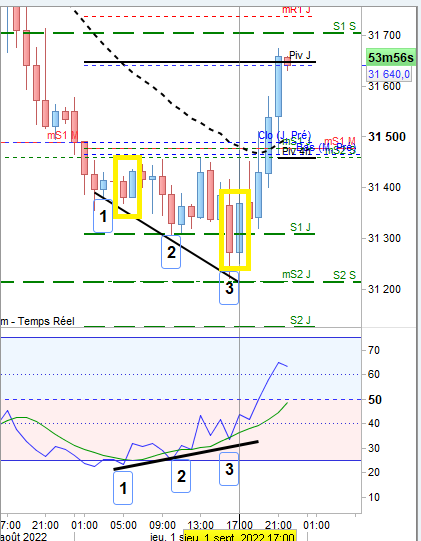The width and height of the screenshot is (421, 541).
Task: Click the 30 level on RSI scale
Action: pos(374,448)
